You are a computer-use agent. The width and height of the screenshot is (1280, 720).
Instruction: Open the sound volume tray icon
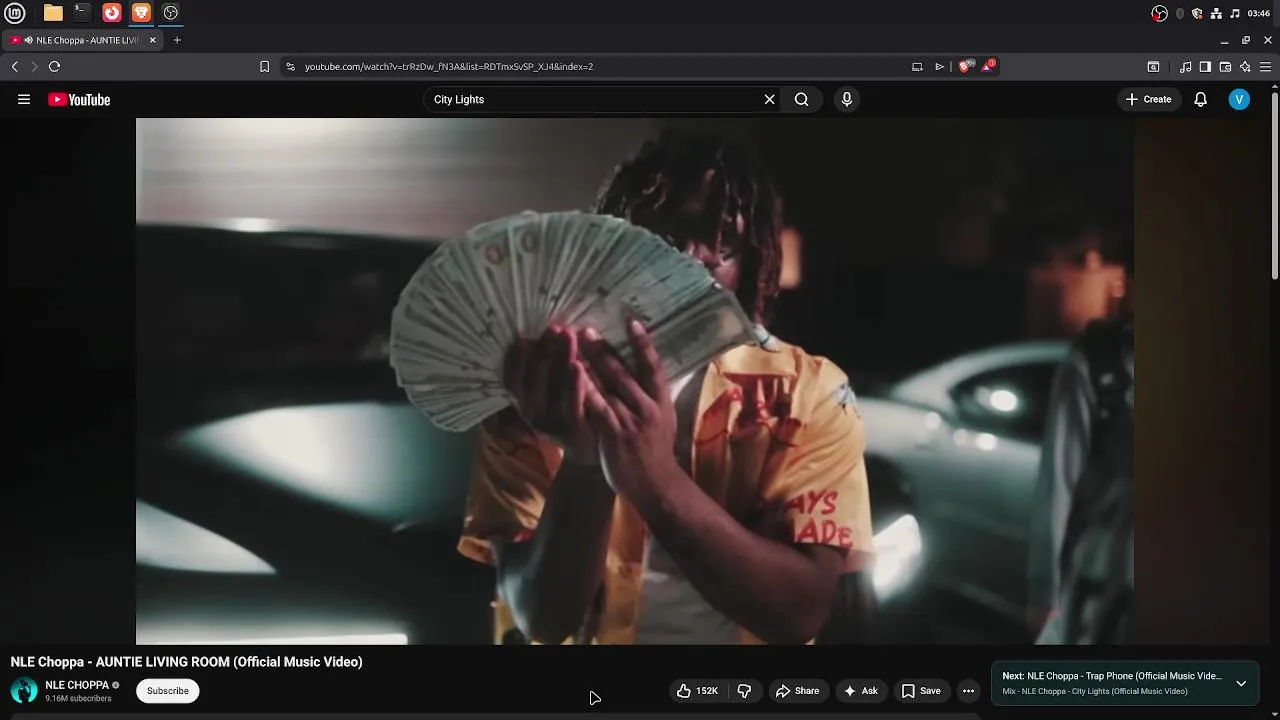[x=1235, y=13]
